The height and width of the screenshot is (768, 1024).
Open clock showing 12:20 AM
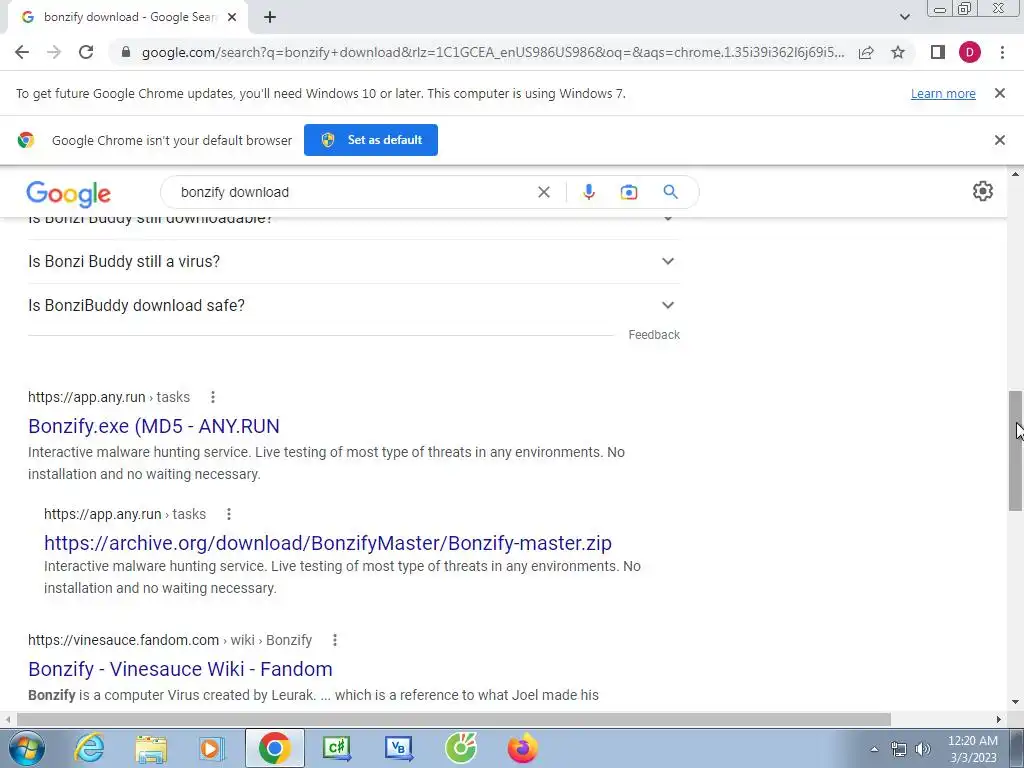point(972,749)
